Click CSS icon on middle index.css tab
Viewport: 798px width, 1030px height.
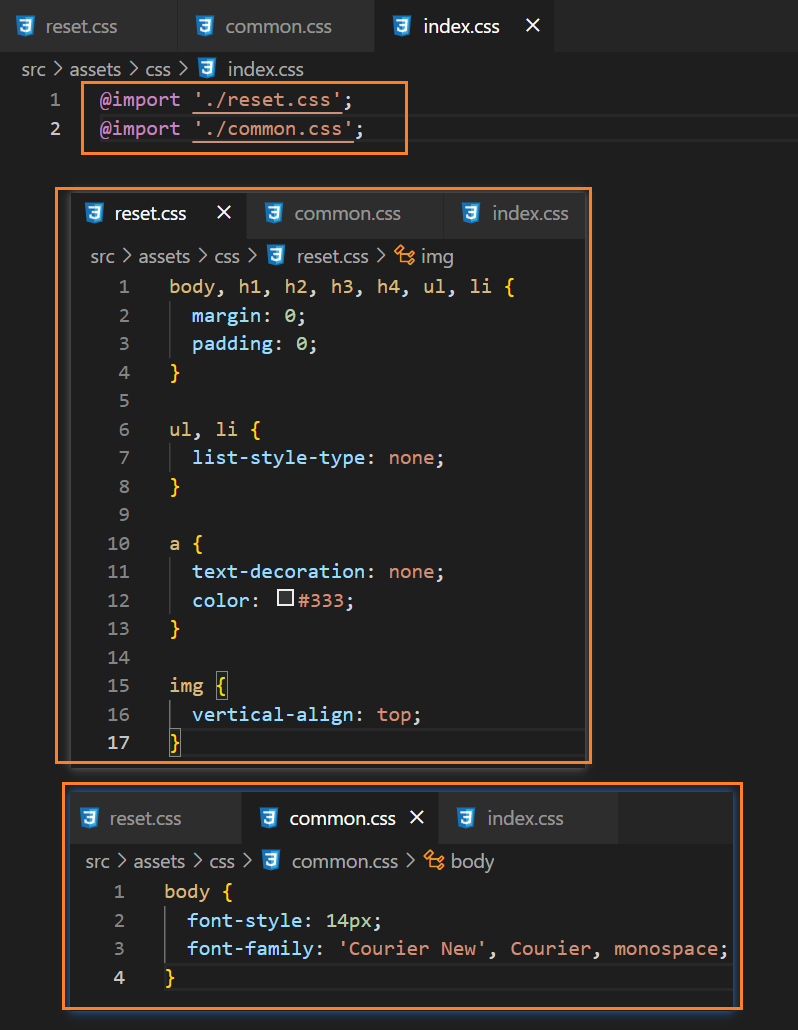471,213
